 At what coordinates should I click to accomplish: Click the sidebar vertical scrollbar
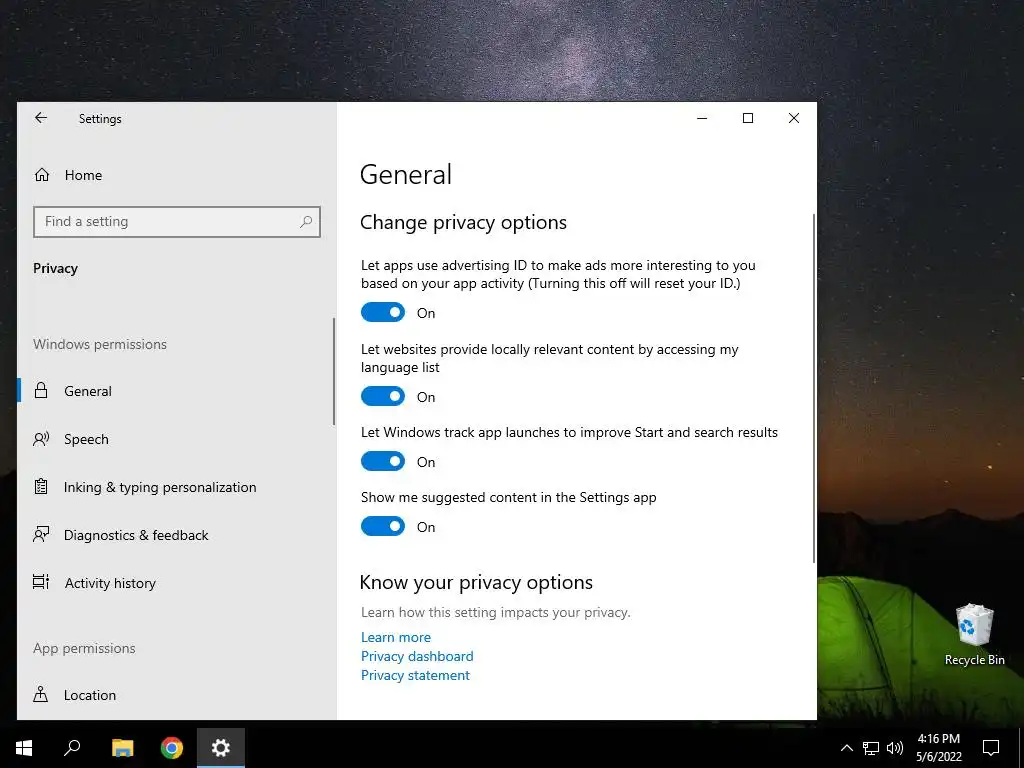point(334,371)
